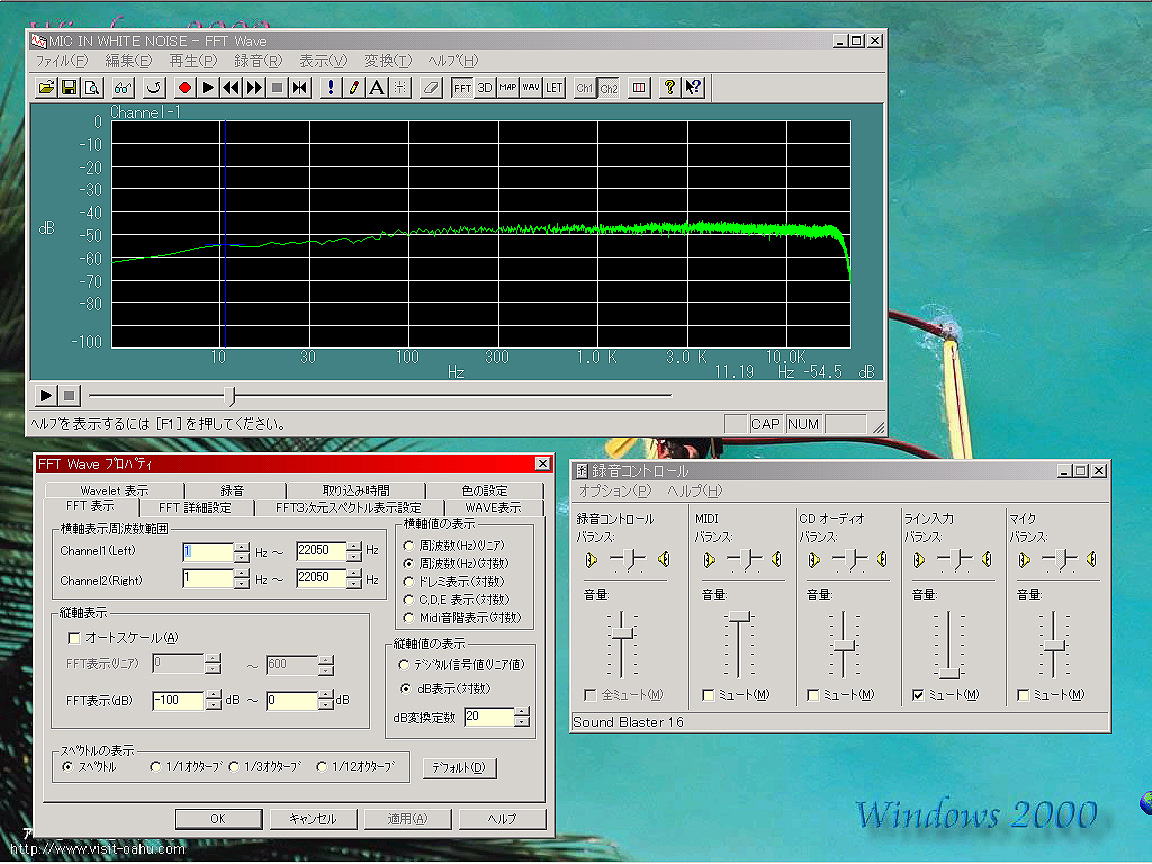The image size is (1152, 864).
Task: Select デジタル信号値(リニア値) radio button
Action: pyautogui.click(x=404, y=665)
